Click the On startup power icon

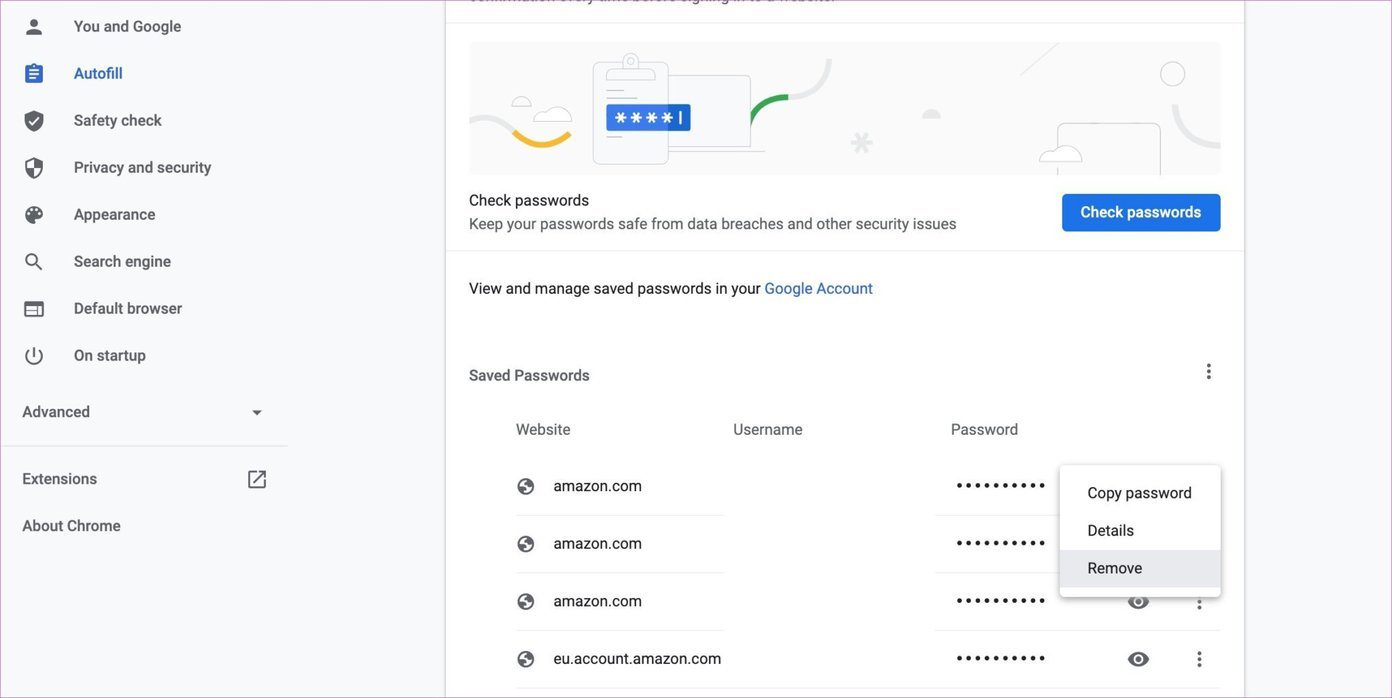[x=34, y=356]
